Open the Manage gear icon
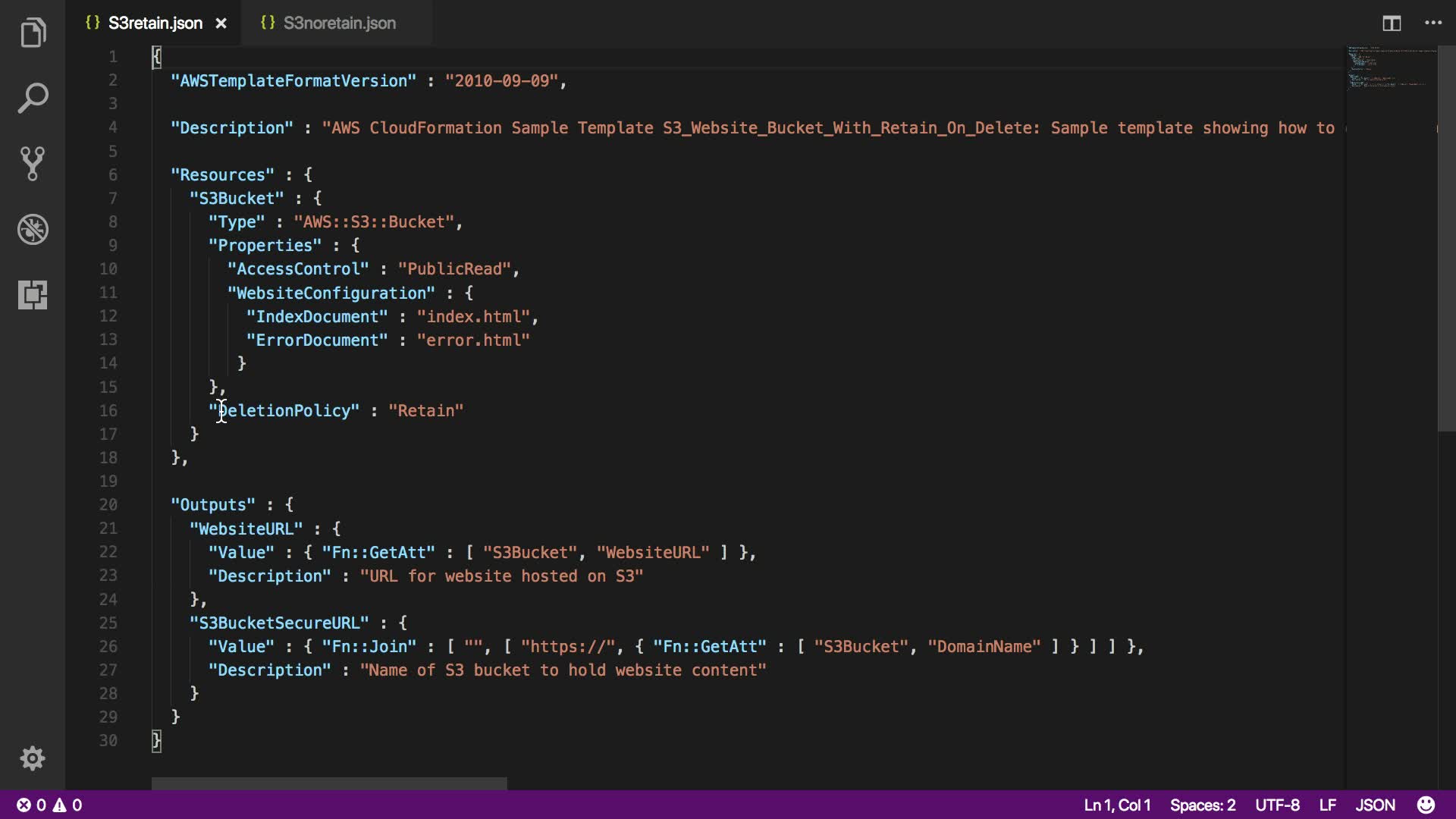Image resolution: width=1456 pixels, height=819 pixels. pos(33,758)
